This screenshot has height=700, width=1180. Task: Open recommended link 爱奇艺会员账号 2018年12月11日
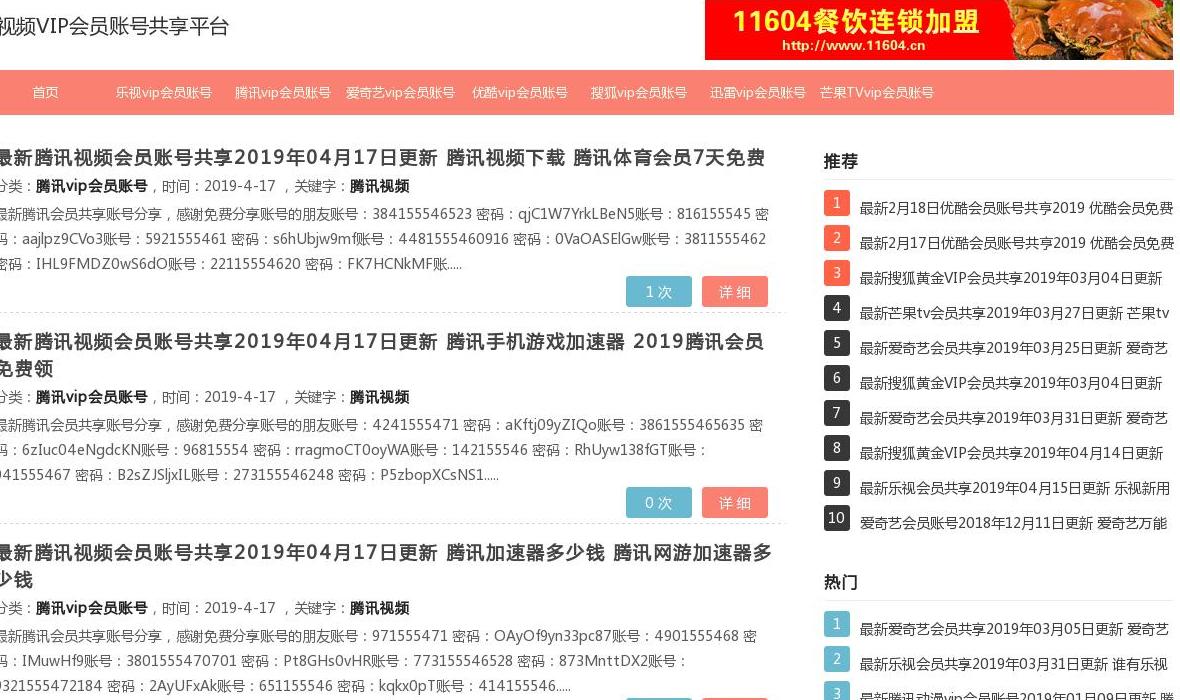(x=1013, y=523)
